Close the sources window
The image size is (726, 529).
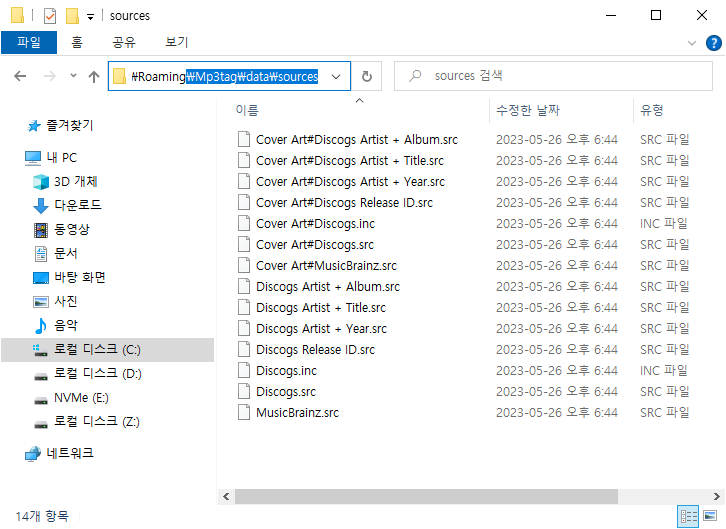(701, 15)
